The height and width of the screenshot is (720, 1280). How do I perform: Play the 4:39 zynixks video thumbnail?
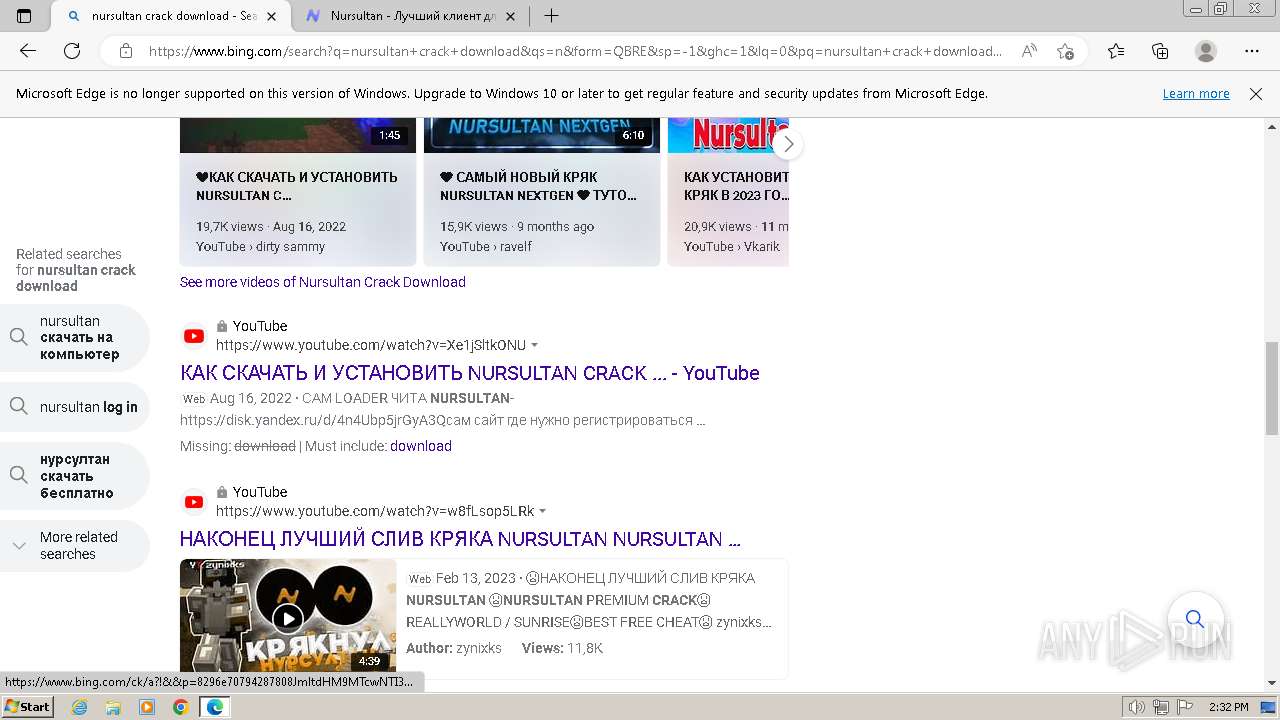(x=288, y=616)
